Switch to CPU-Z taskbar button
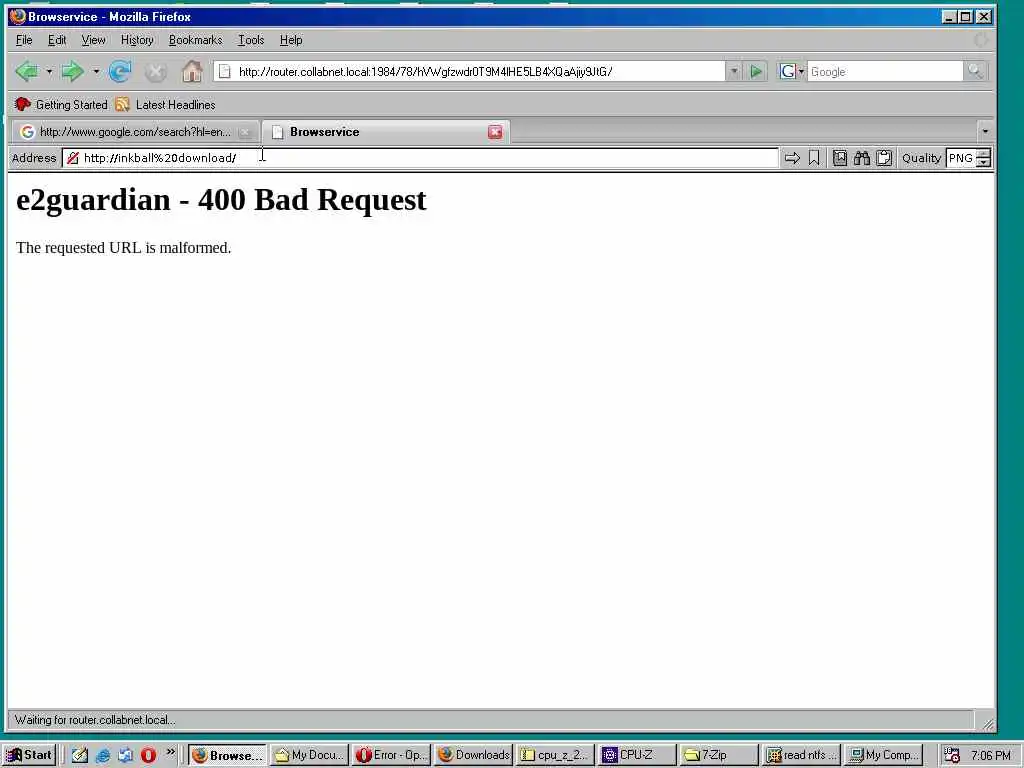 tap(637, 755)
